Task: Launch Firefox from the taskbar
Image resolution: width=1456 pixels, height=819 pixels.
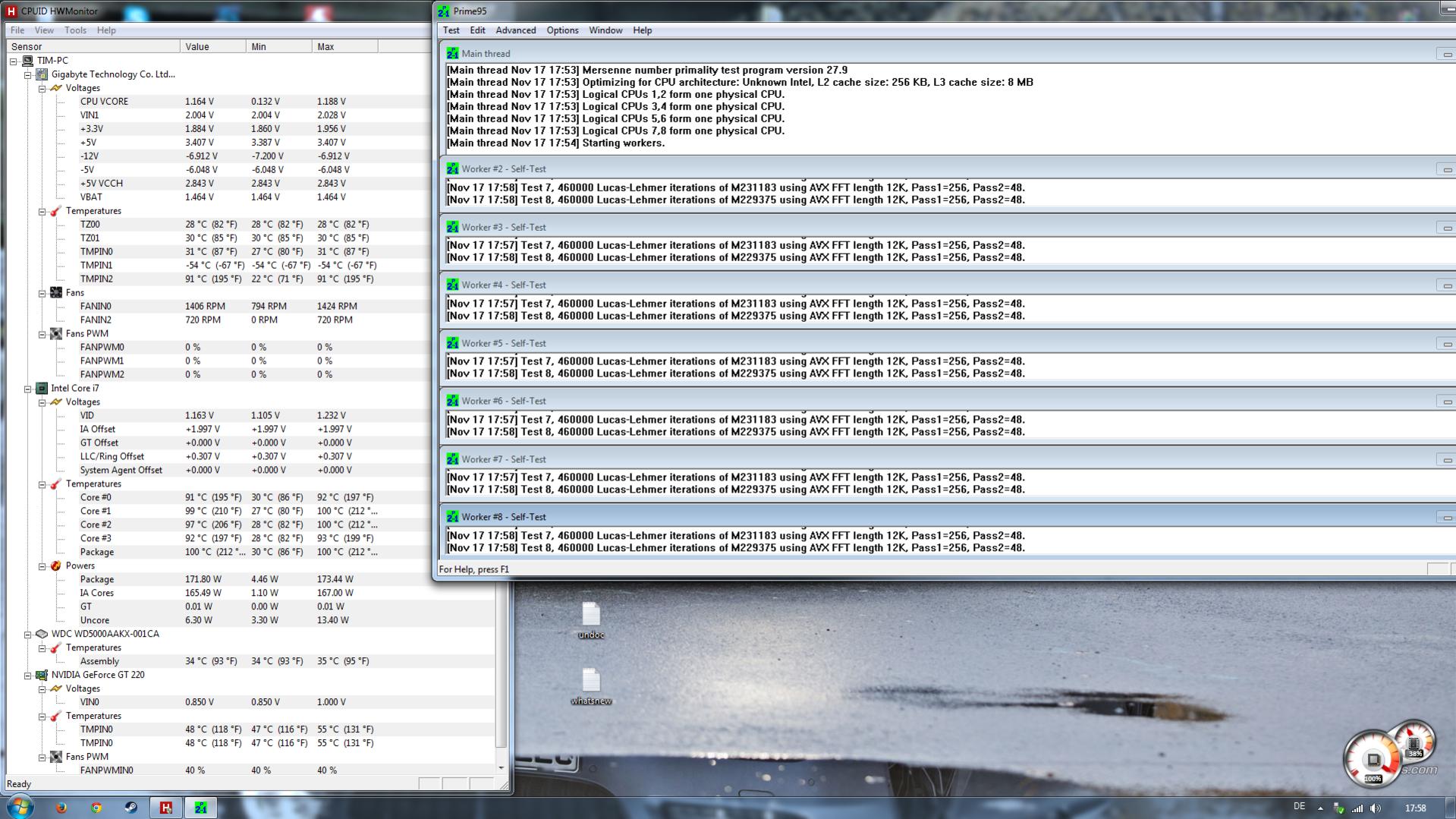Action: click(x=61, y=808)
